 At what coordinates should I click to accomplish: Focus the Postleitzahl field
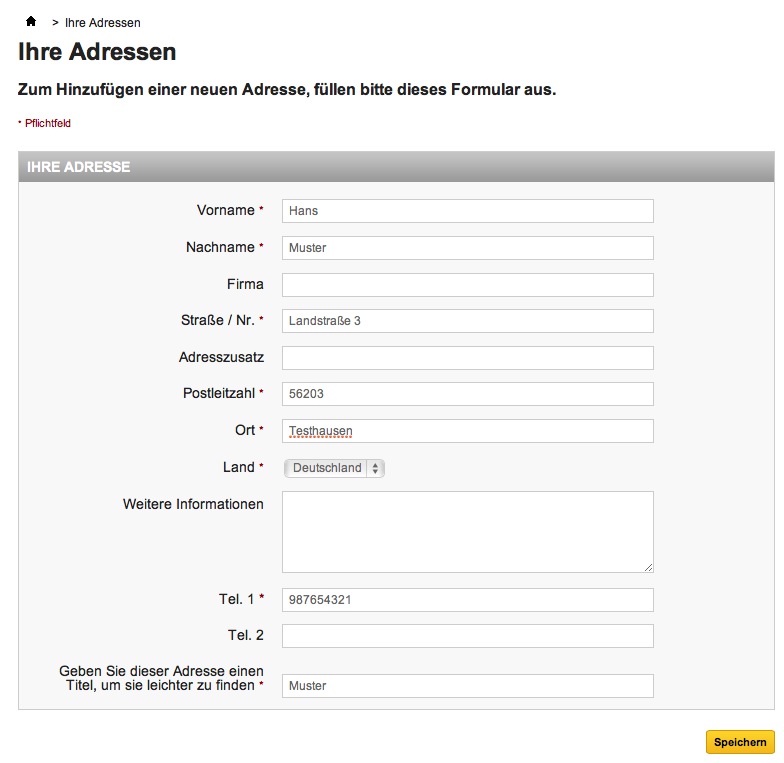pyautogui.click(x=467, y=394)
